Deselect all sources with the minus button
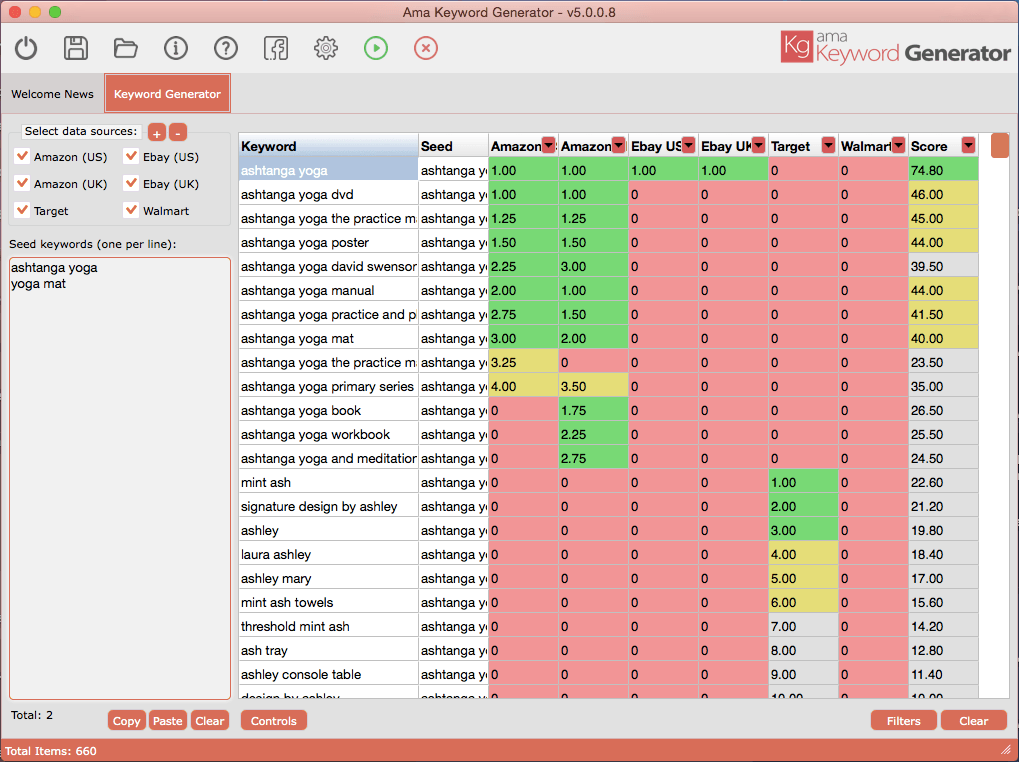 178,133
